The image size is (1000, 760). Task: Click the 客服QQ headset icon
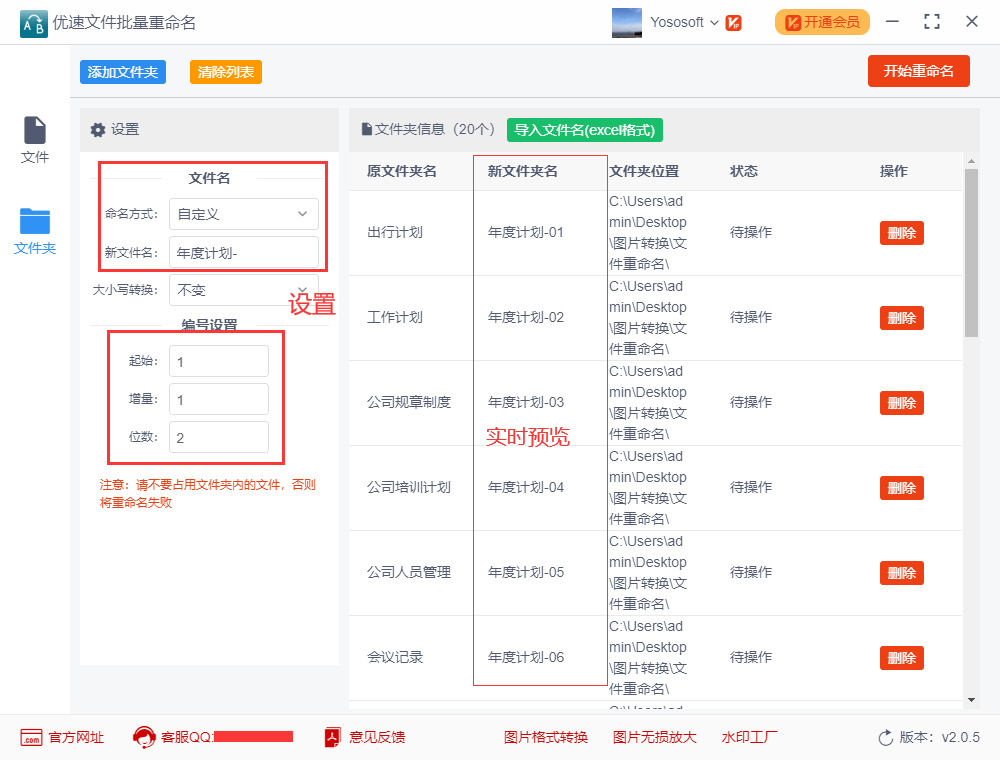[x=144, y=738]
